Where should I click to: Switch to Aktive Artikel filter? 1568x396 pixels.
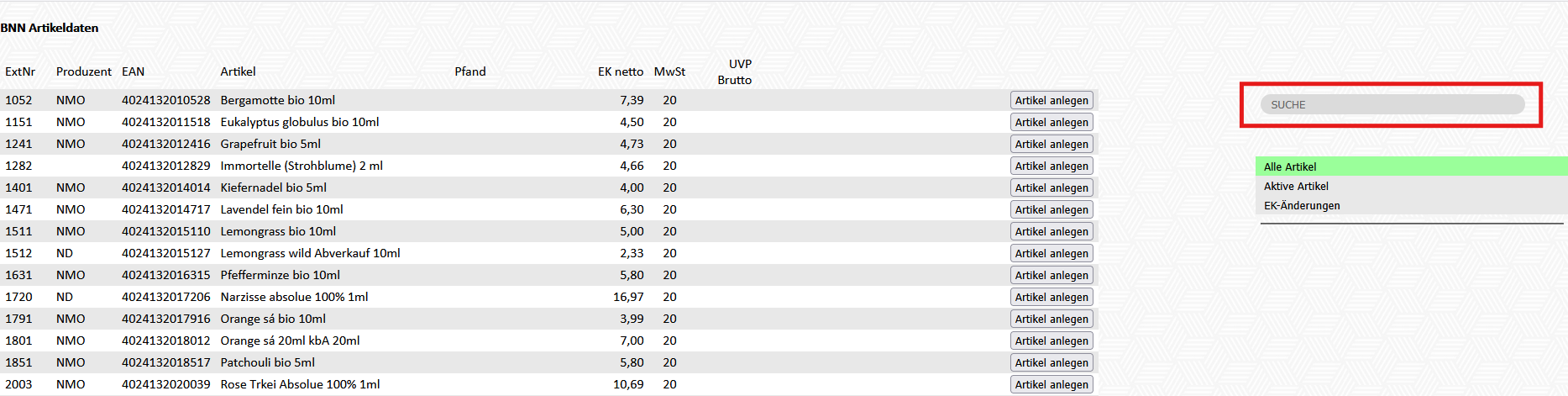coord(1296,186)
